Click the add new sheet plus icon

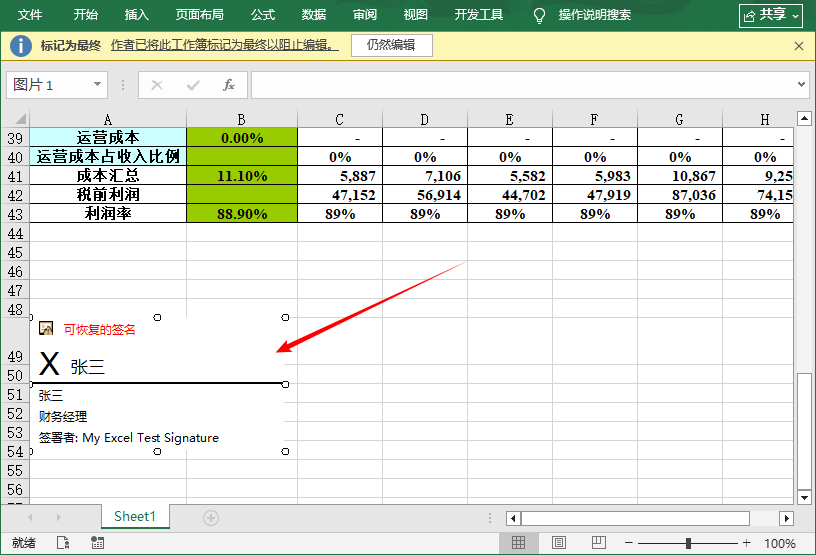211,517
